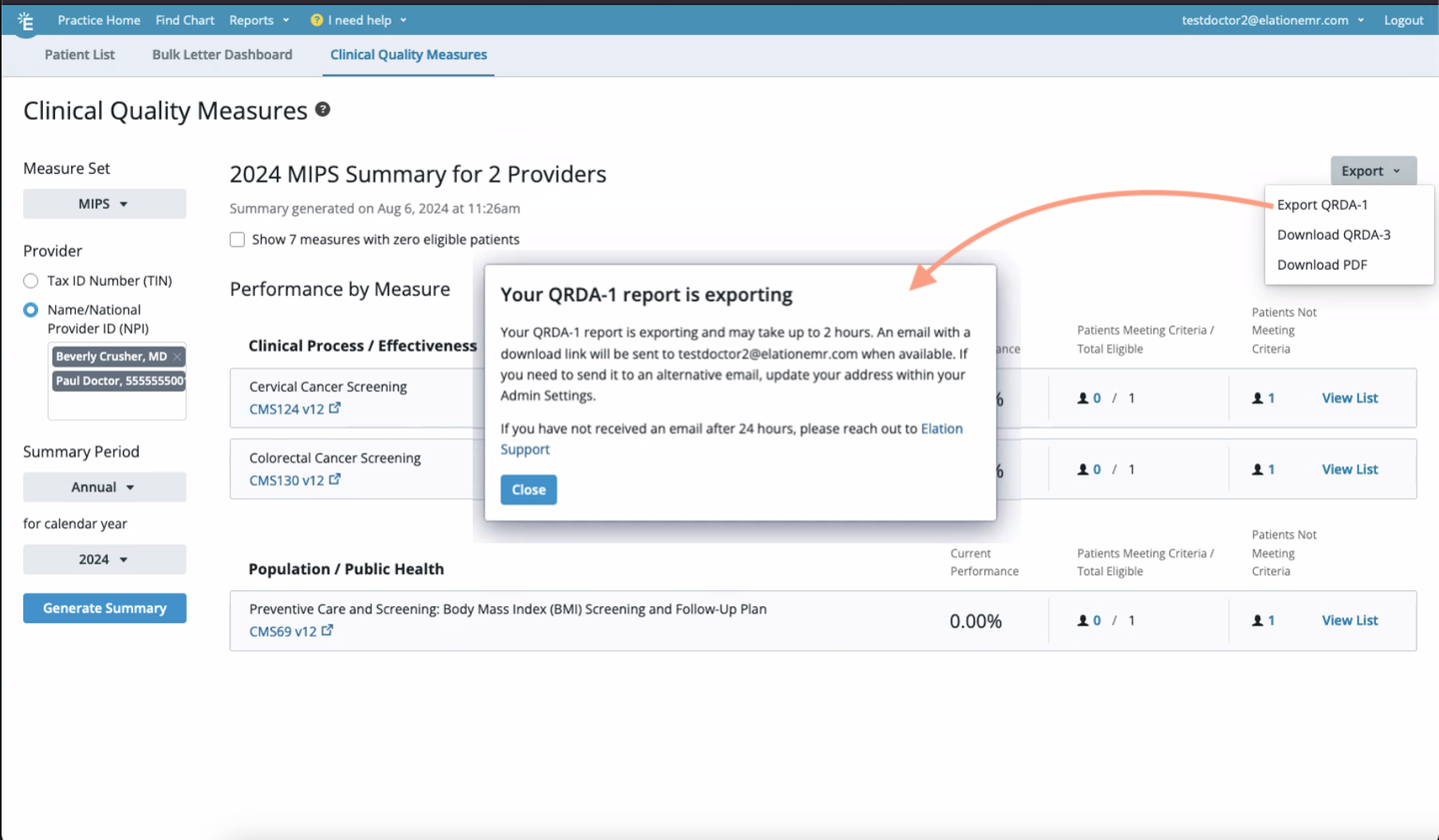This screenshot has height=840, width=1439.
Task: Open the 2024 calendar year dropdown
Action: [104, 559]
